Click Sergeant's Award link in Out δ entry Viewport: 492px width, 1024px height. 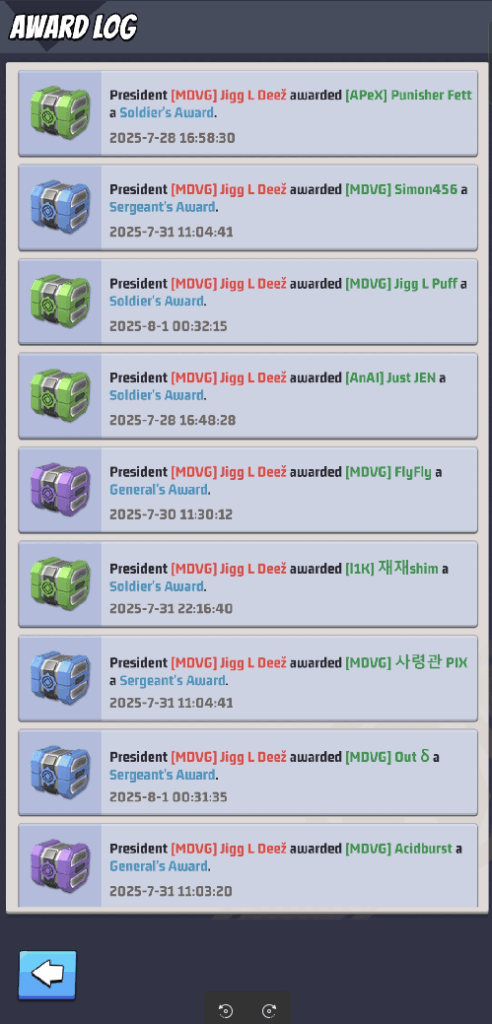(x=163, y=775)
